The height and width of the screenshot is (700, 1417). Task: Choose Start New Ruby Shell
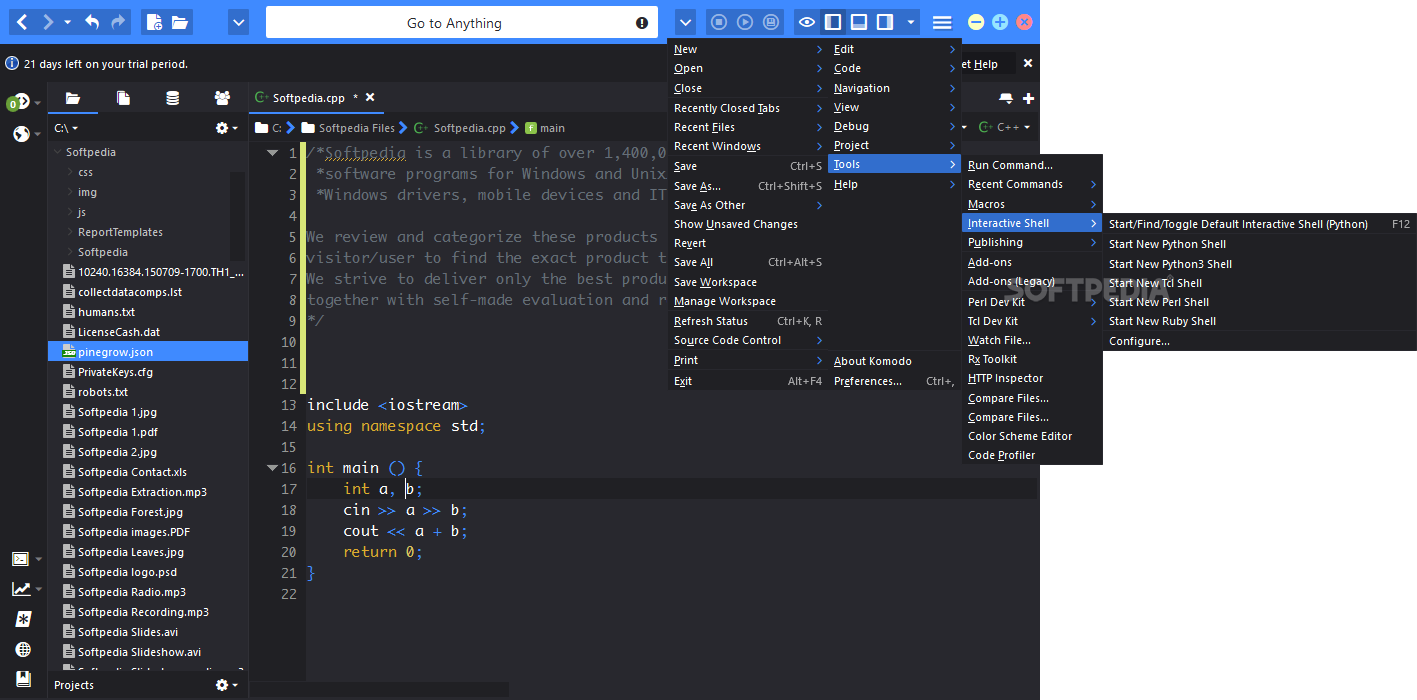tap(1259, 321)
